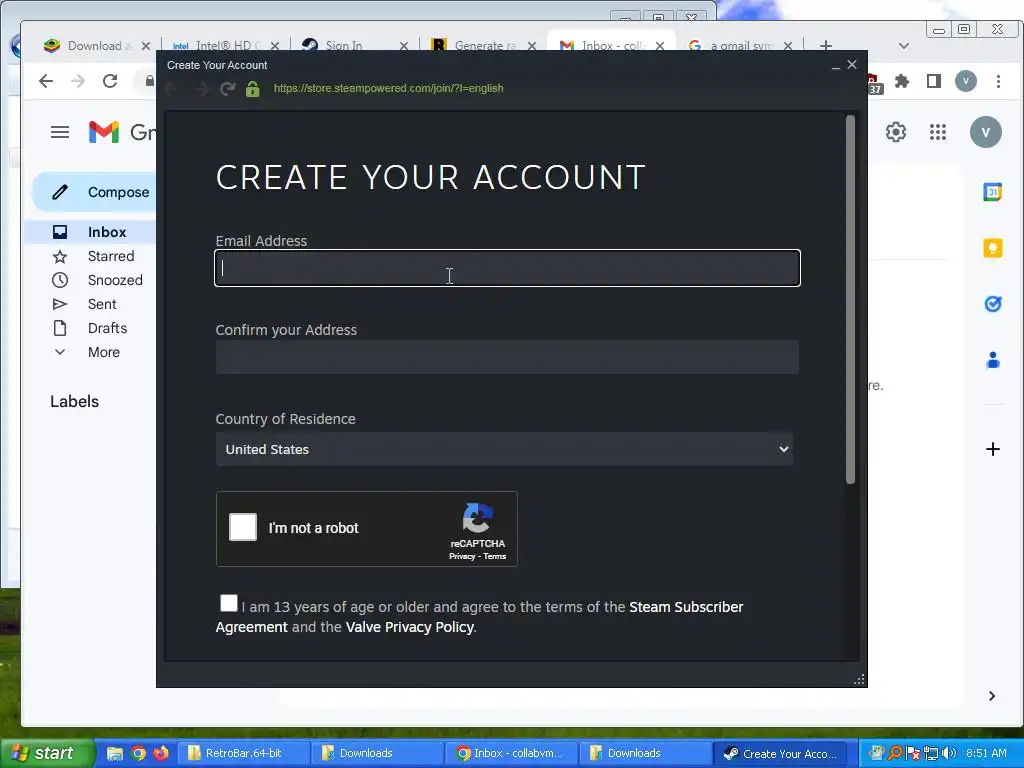Open the Chrome tab search dropdown
The width and height of the screenshot is (1024, 768).
[x=904, y=46]
